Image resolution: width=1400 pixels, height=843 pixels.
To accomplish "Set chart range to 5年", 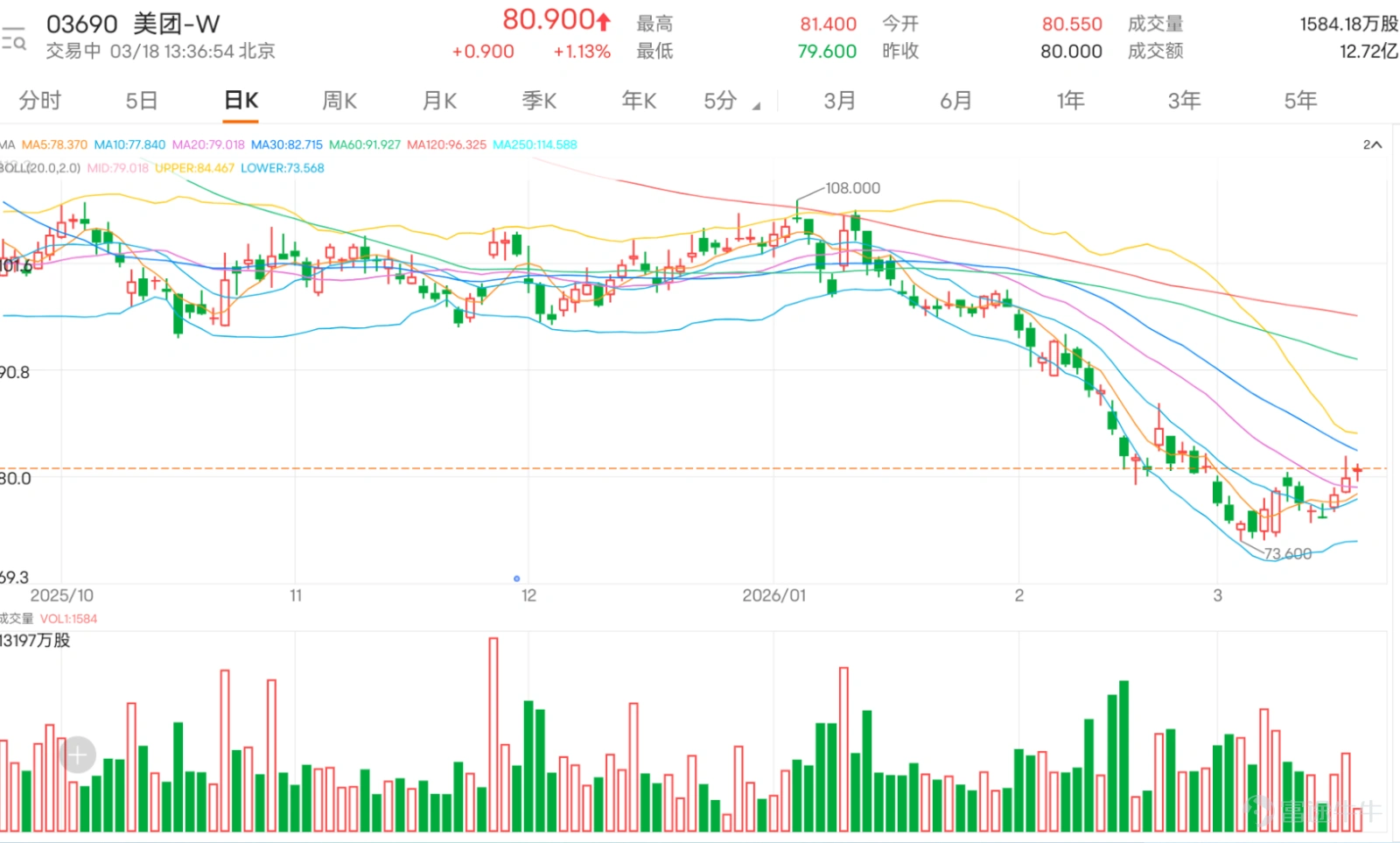I will [x=1300, y=101].
